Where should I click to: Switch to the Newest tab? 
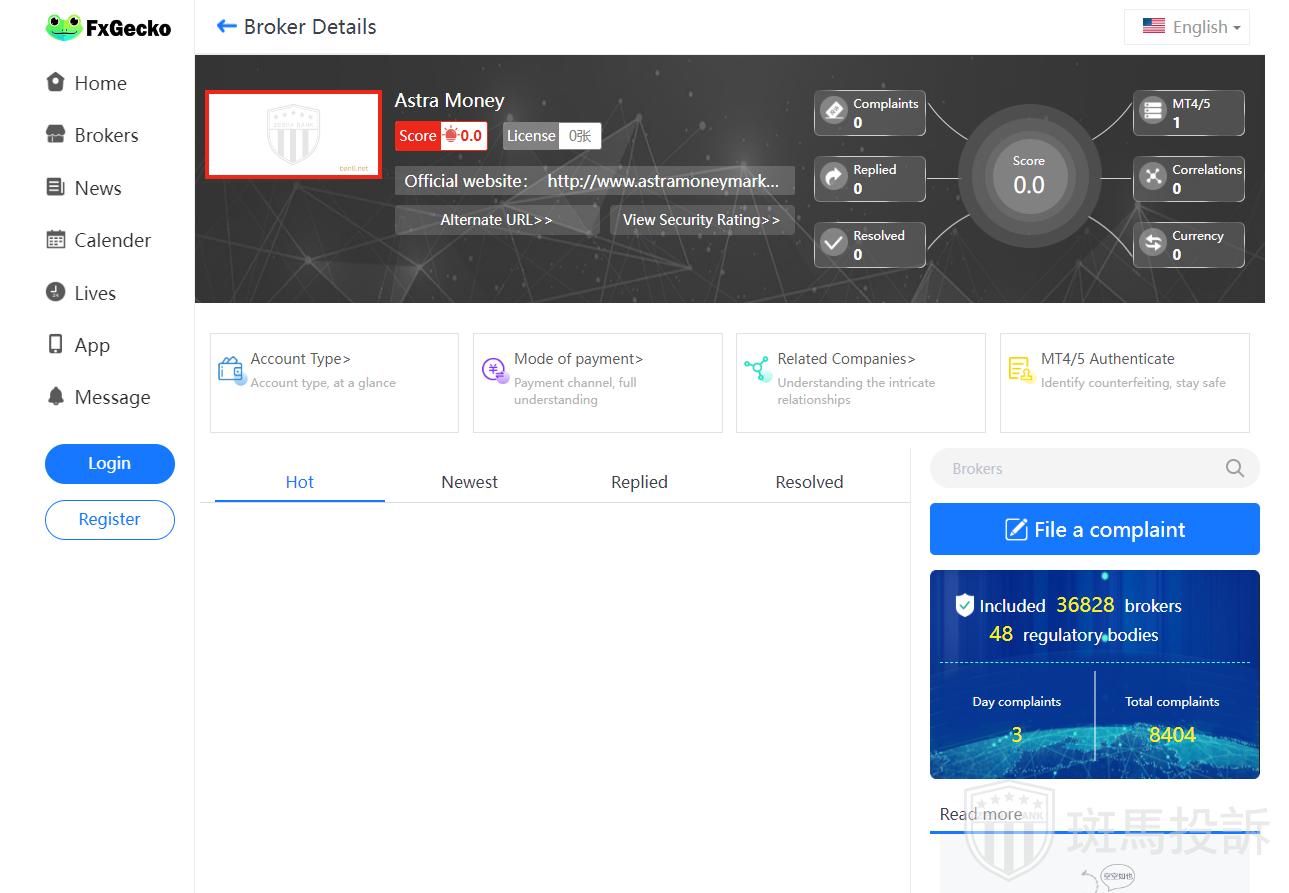pyautogui.click(x=469, y=482)
